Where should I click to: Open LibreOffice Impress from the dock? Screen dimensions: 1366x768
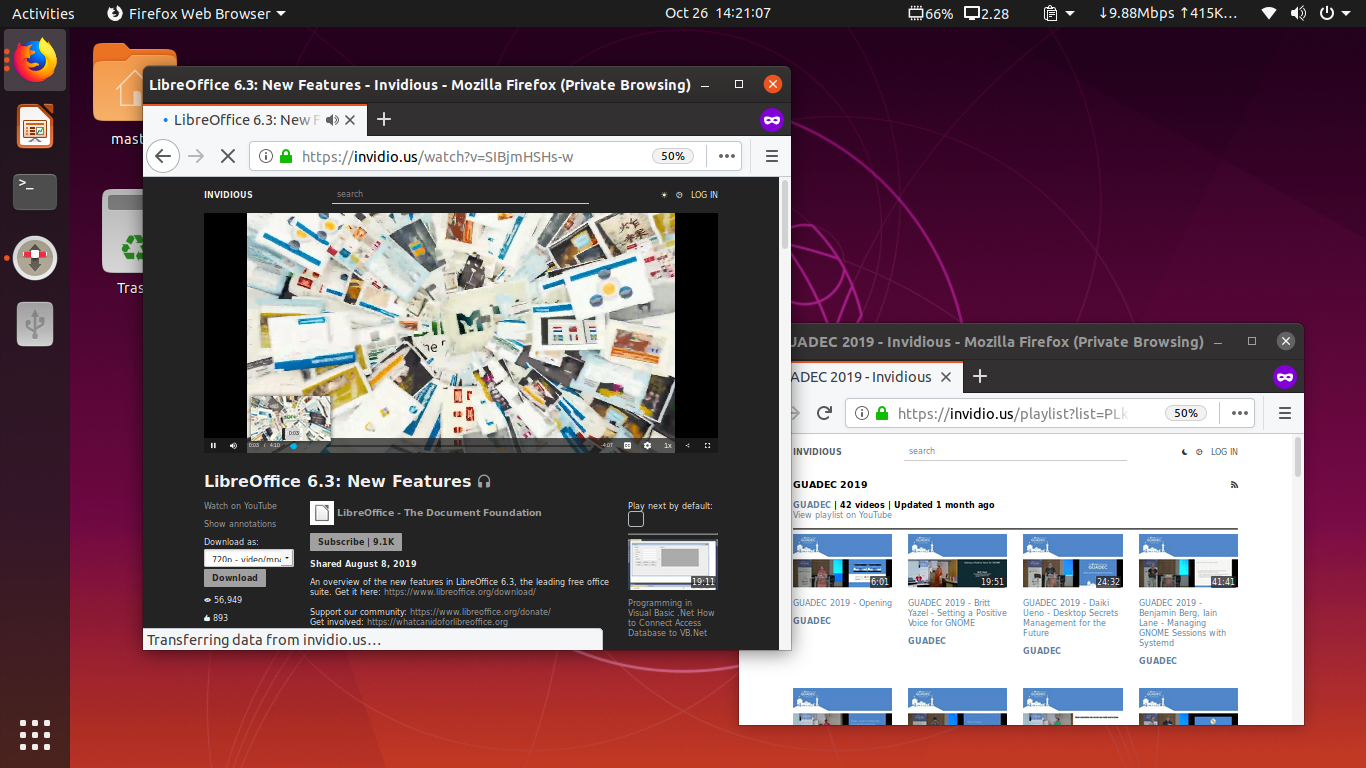[35, 128]
